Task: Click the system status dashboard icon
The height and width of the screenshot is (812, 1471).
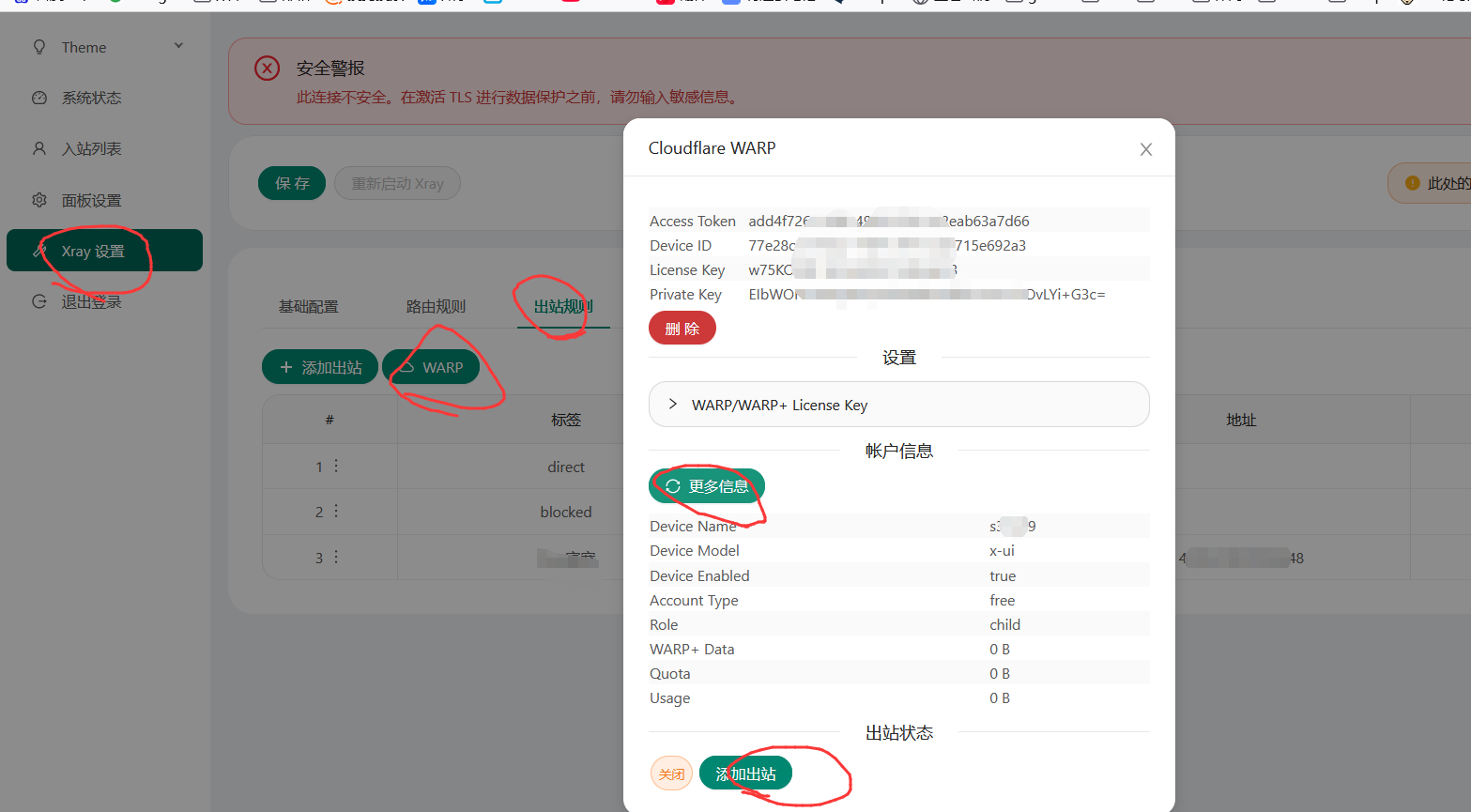Action: [39, 98]
